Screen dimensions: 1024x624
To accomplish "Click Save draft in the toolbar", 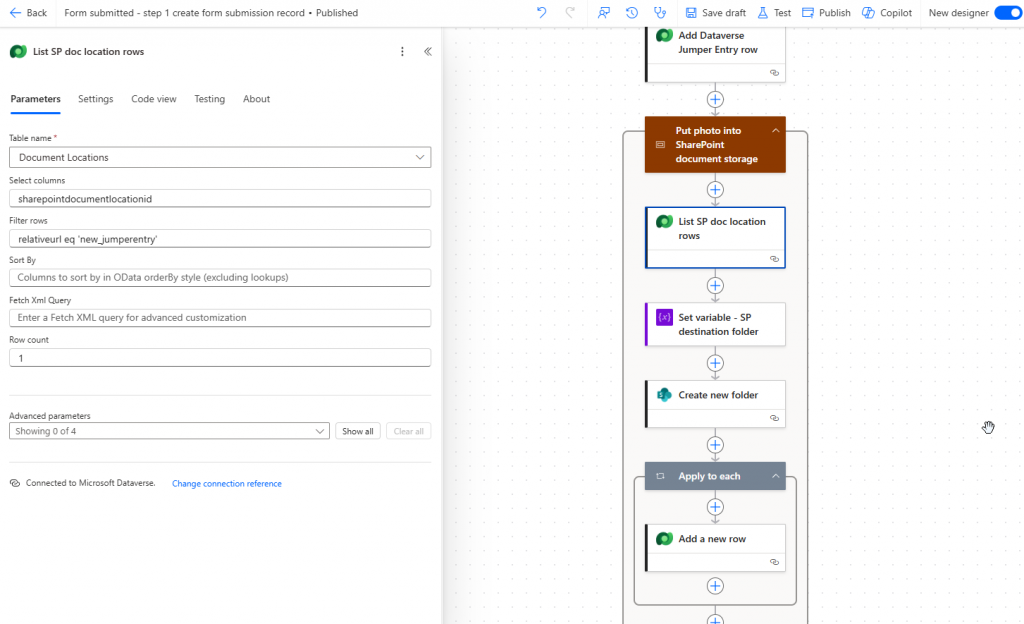I will [x=715, y=13].
